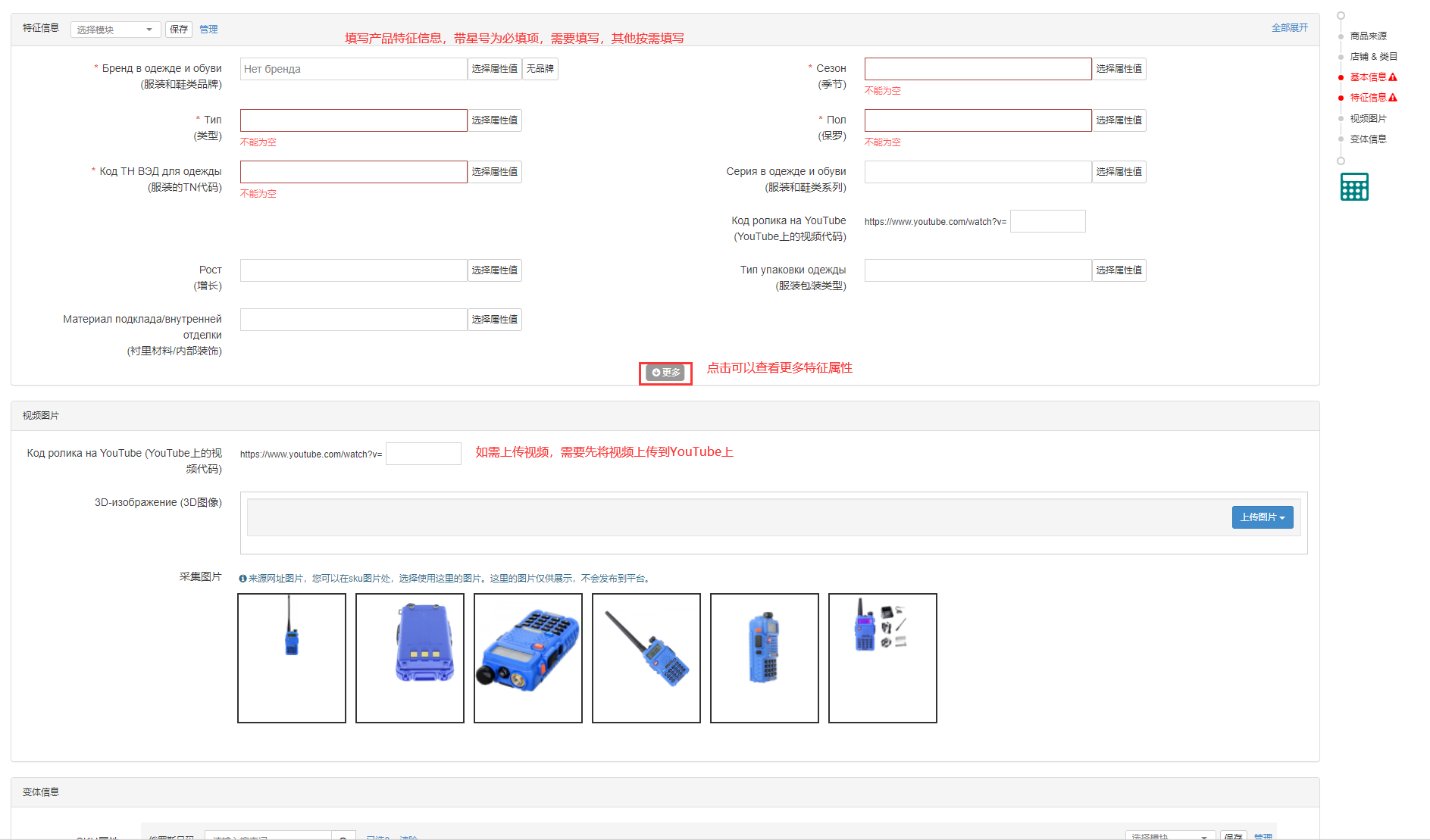The image size is (1430, 840).
Task: Focus YouTube code input in 视频图片 section
Action: [x=423, y=454]
